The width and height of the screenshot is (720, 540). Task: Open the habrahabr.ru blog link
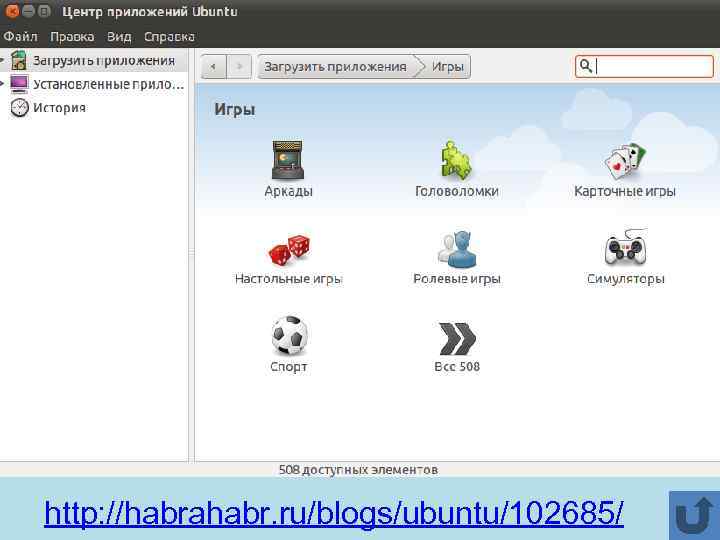[x=334, y=512]
